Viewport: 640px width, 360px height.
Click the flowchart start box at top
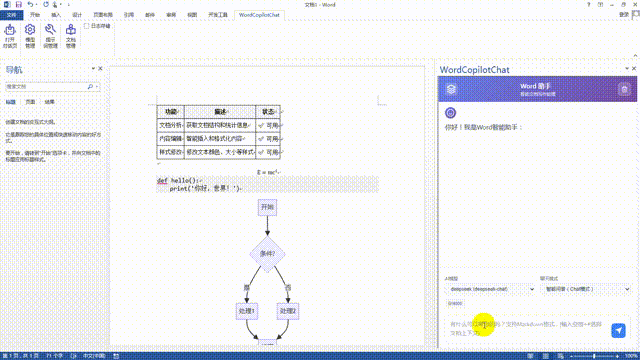click(267, 207)
